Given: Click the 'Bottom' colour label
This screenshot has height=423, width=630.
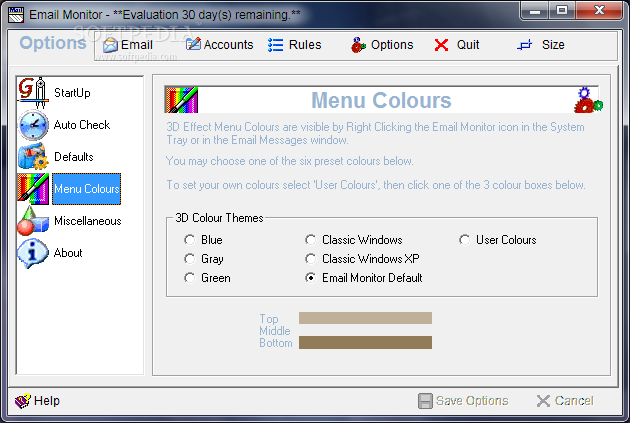Looking at the screenshot, I should 276,343.
